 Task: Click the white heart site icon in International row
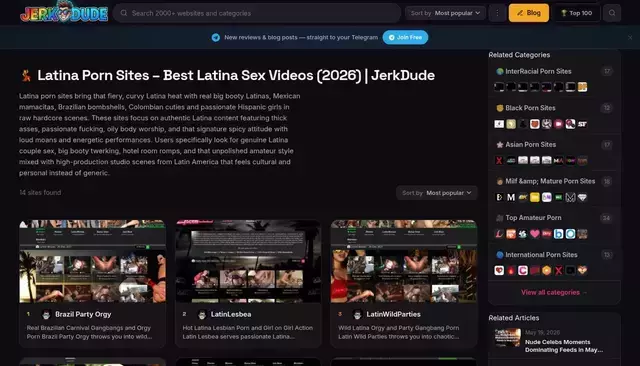499,271
